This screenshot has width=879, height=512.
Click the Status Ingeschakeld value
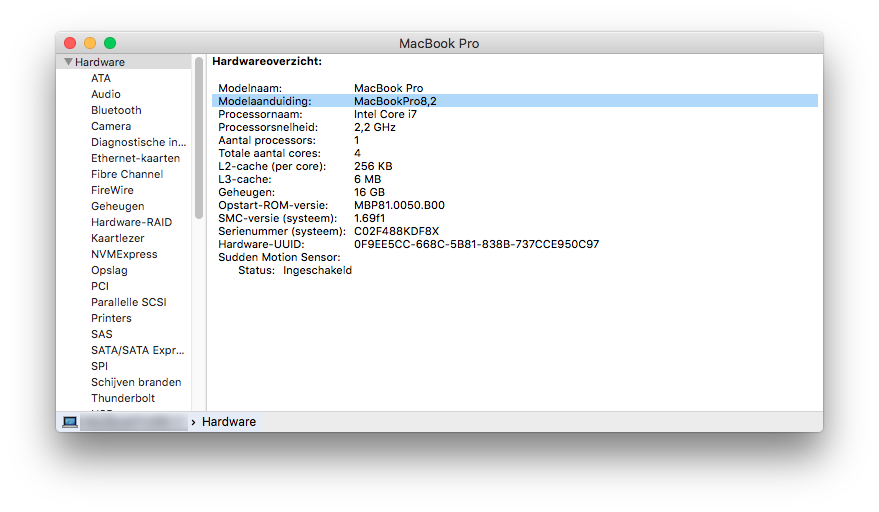[317, 270]
